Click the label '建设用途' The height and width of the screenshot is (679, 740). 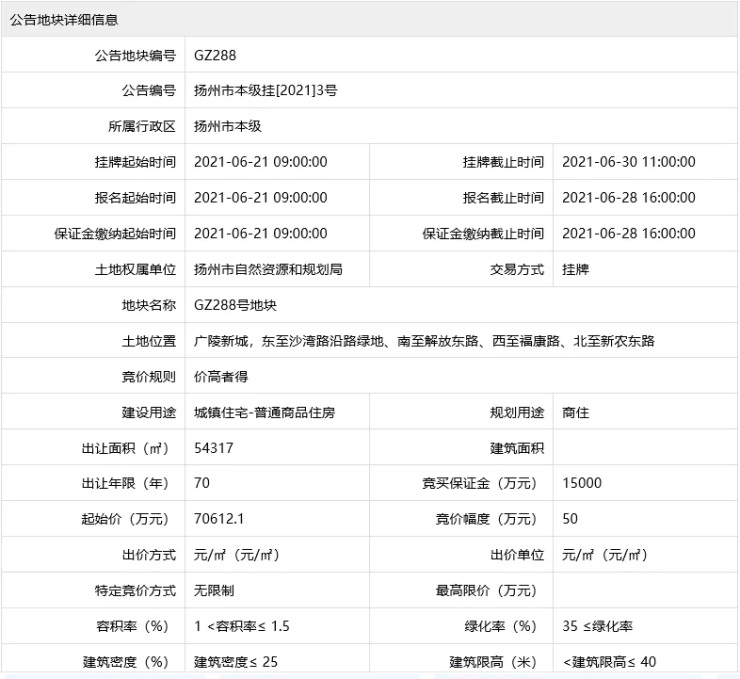149,413
